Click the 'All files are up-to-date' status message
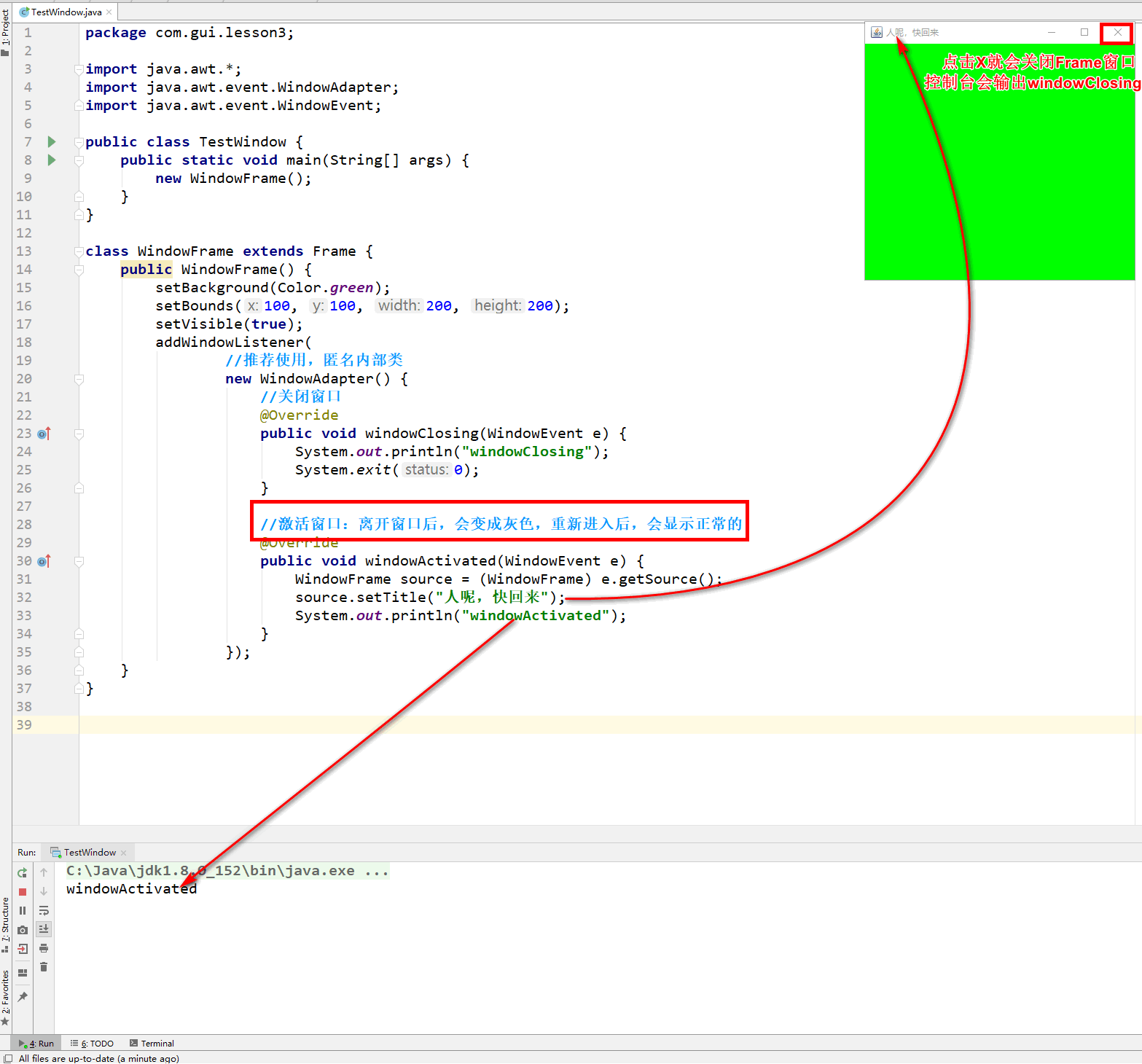1142x1064 pixels. coord(98,1058)
